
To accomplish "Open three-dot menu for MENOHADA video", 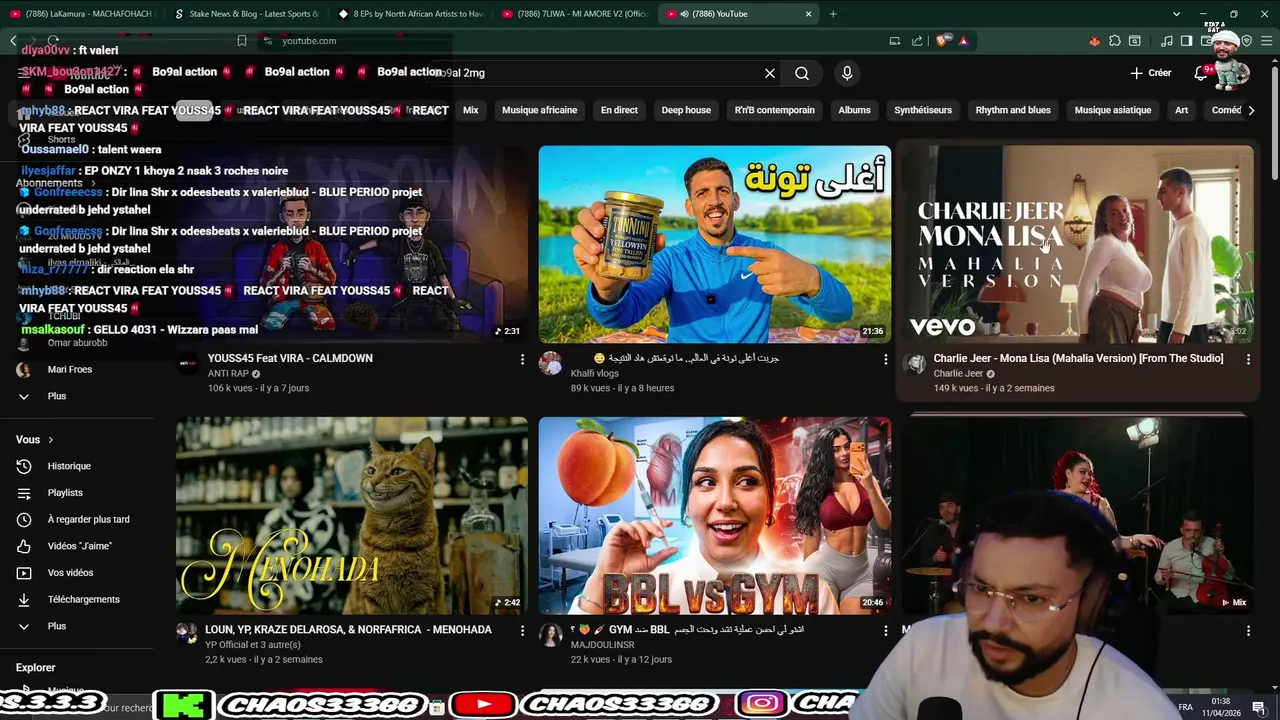I will [522, 631].
